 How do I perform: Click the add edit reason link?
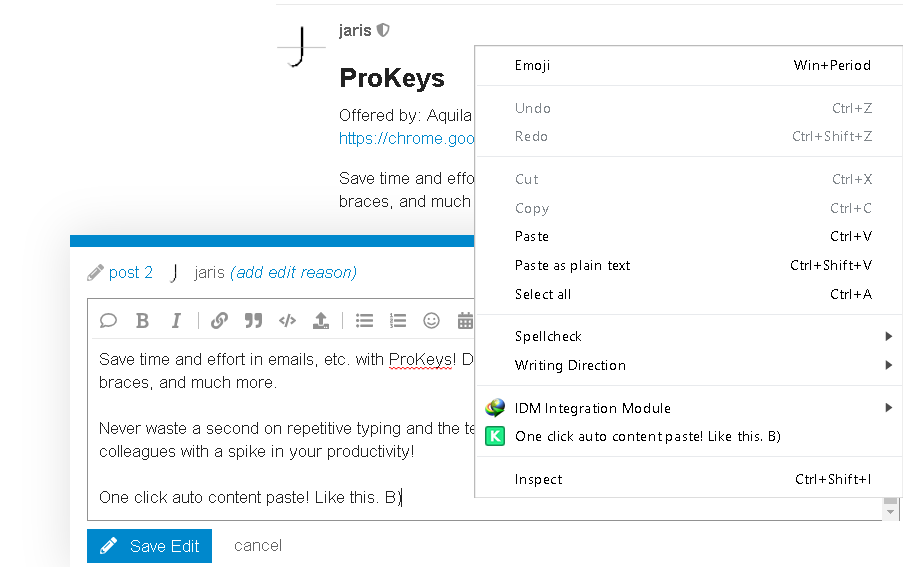[293, 272]
